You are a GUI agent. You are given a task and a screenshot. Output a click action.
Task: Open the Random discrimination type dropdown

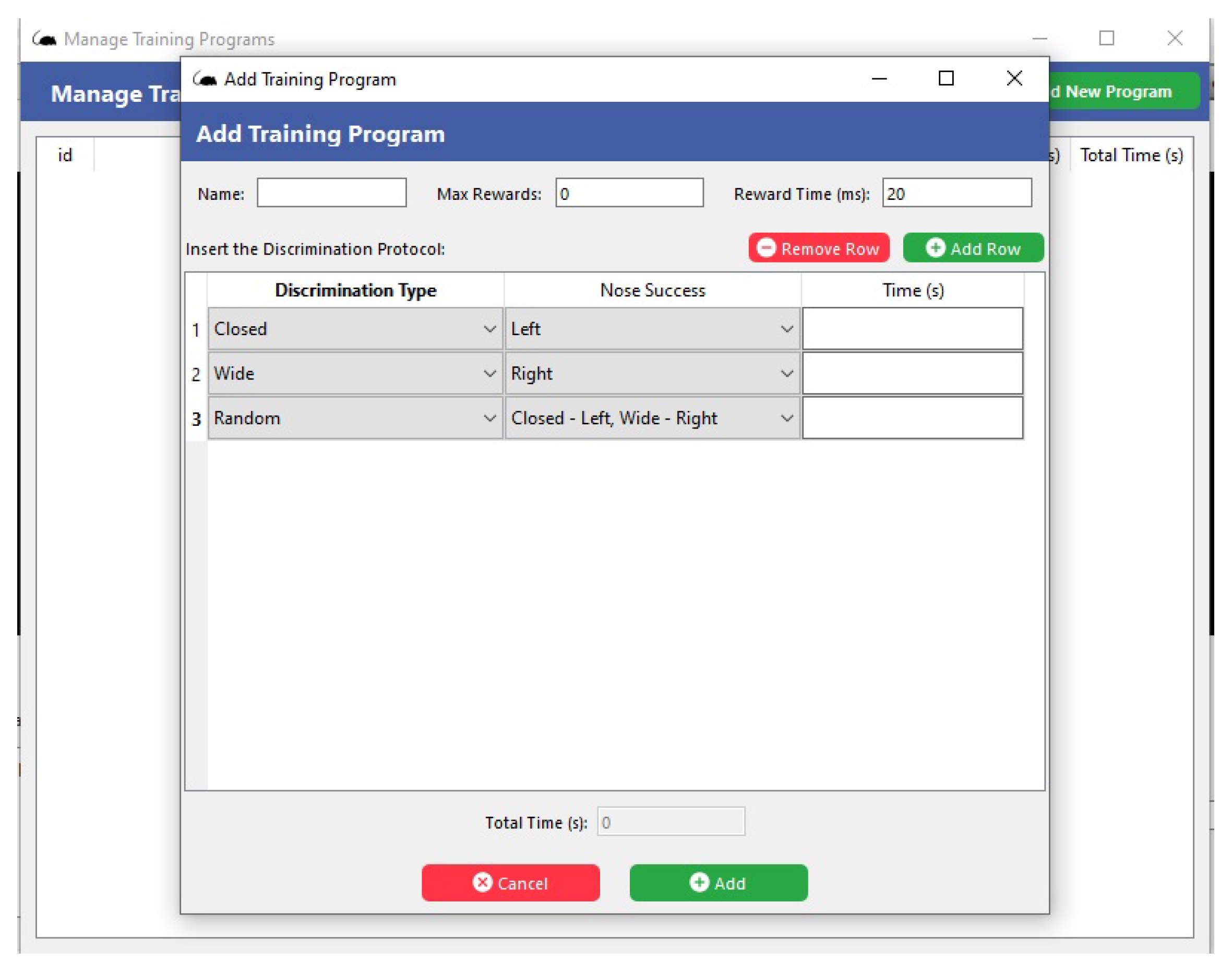[489, 418]
